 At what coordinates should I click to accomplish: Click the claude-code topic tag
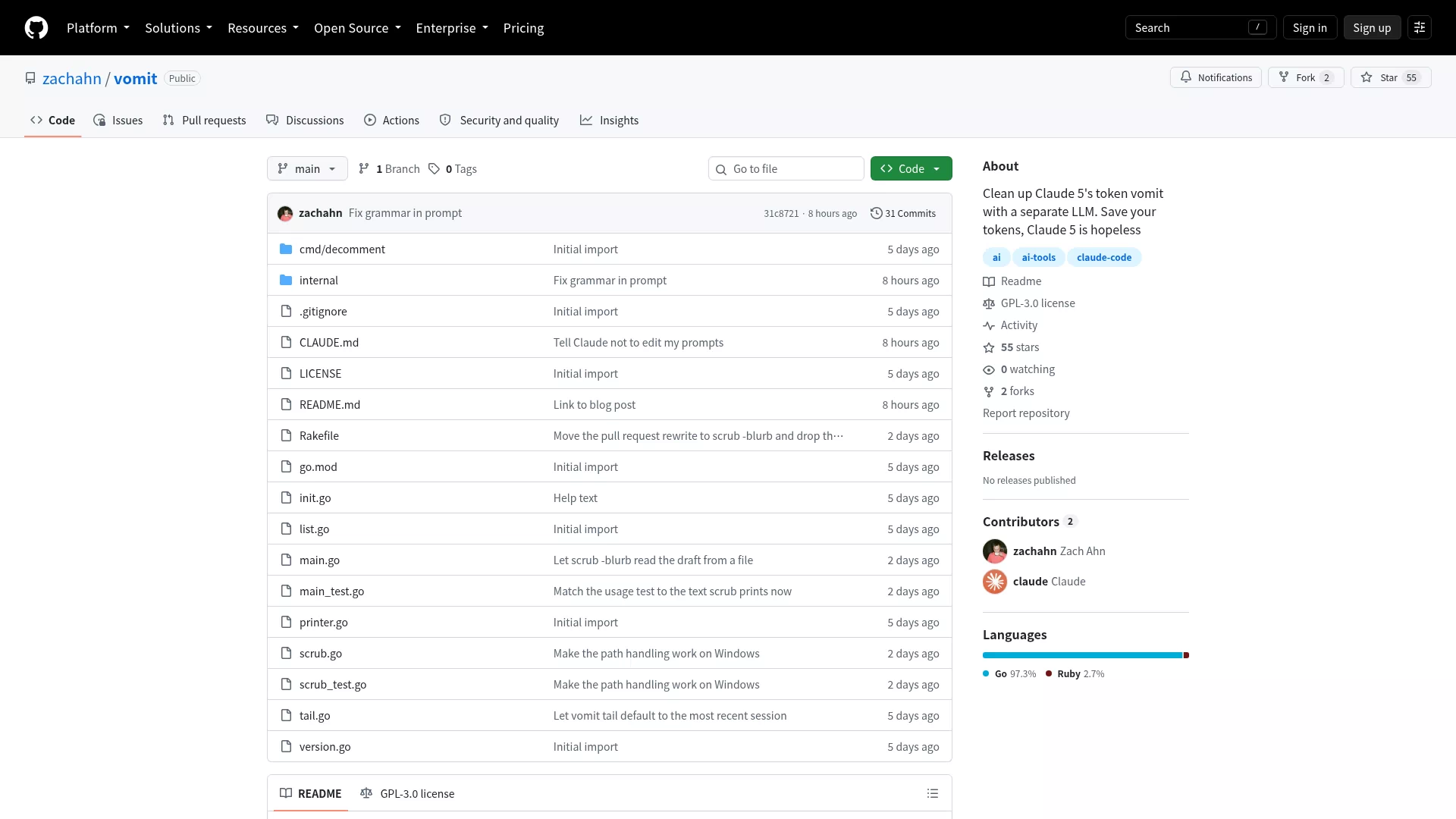coord(1104,258)
